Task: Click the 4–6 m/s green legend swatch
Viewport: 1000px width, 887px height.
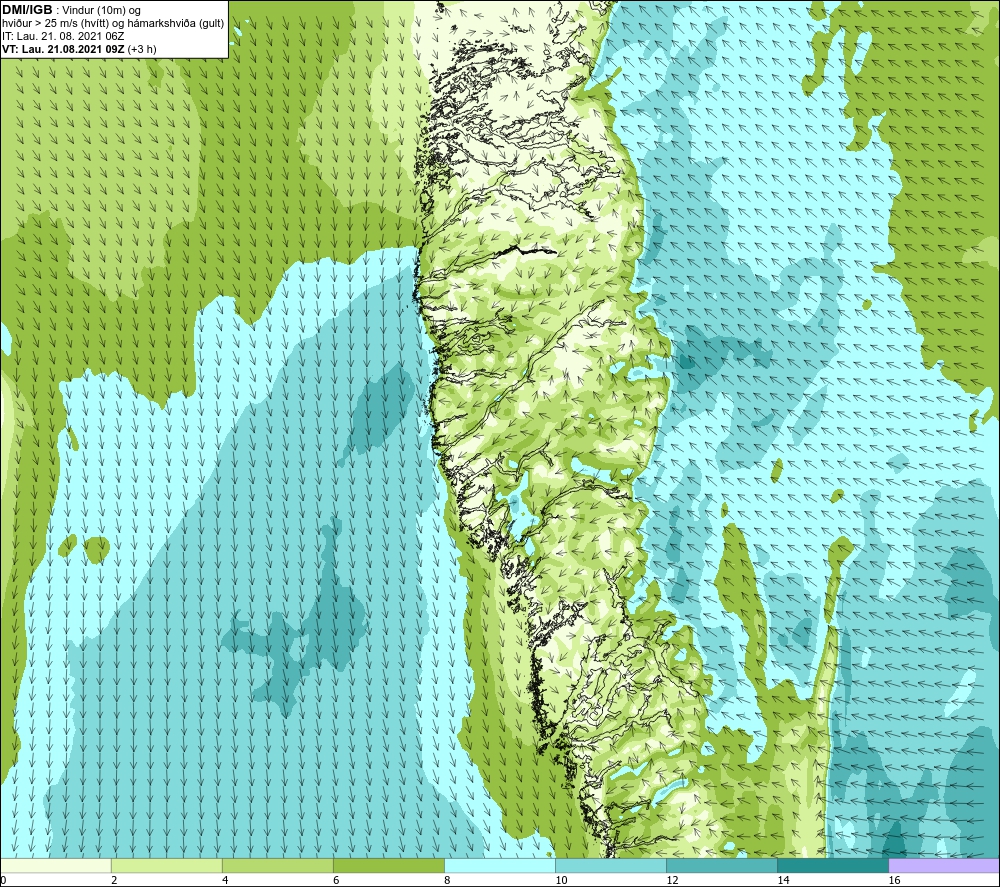Action: pyautogui.click(x=277, y=865)
